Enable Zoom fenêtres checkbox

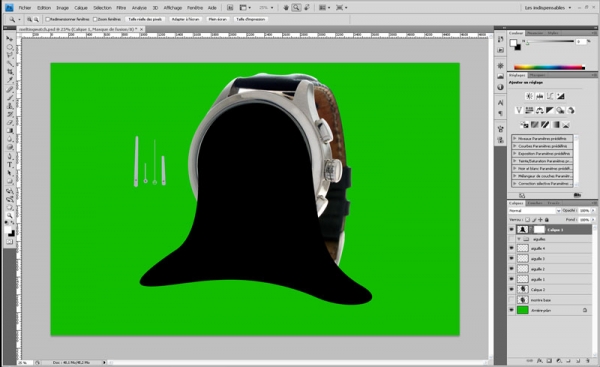tap(95, 19)
